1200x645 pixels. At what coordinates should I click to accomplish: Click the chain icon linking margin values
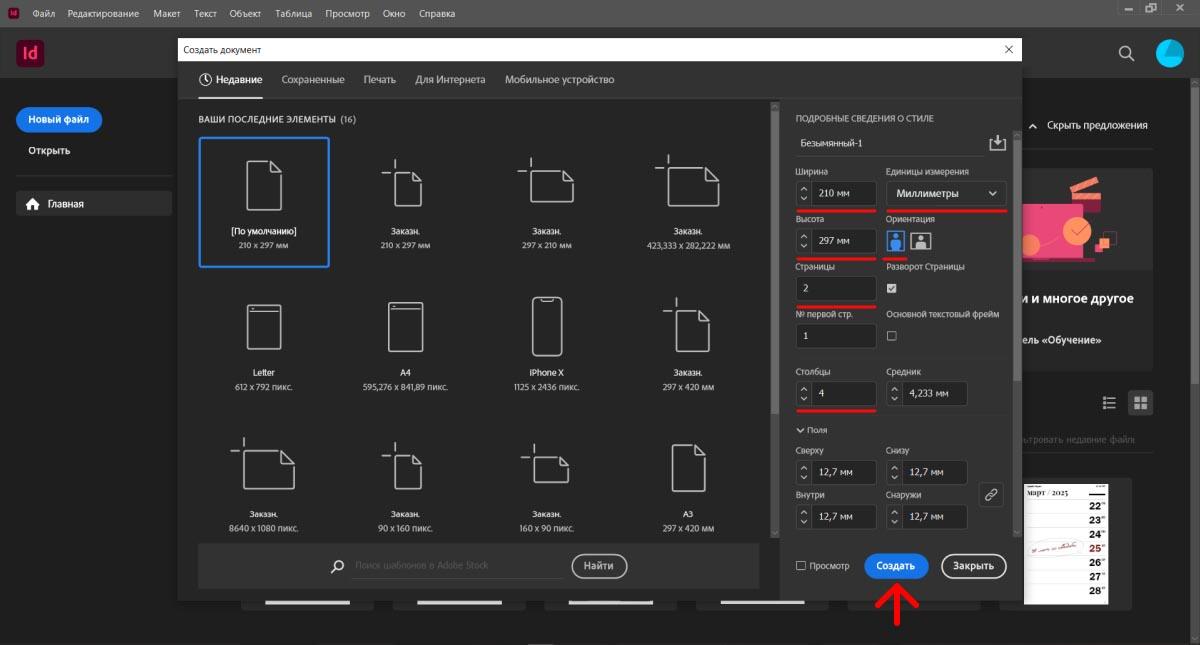coord(991,494)
